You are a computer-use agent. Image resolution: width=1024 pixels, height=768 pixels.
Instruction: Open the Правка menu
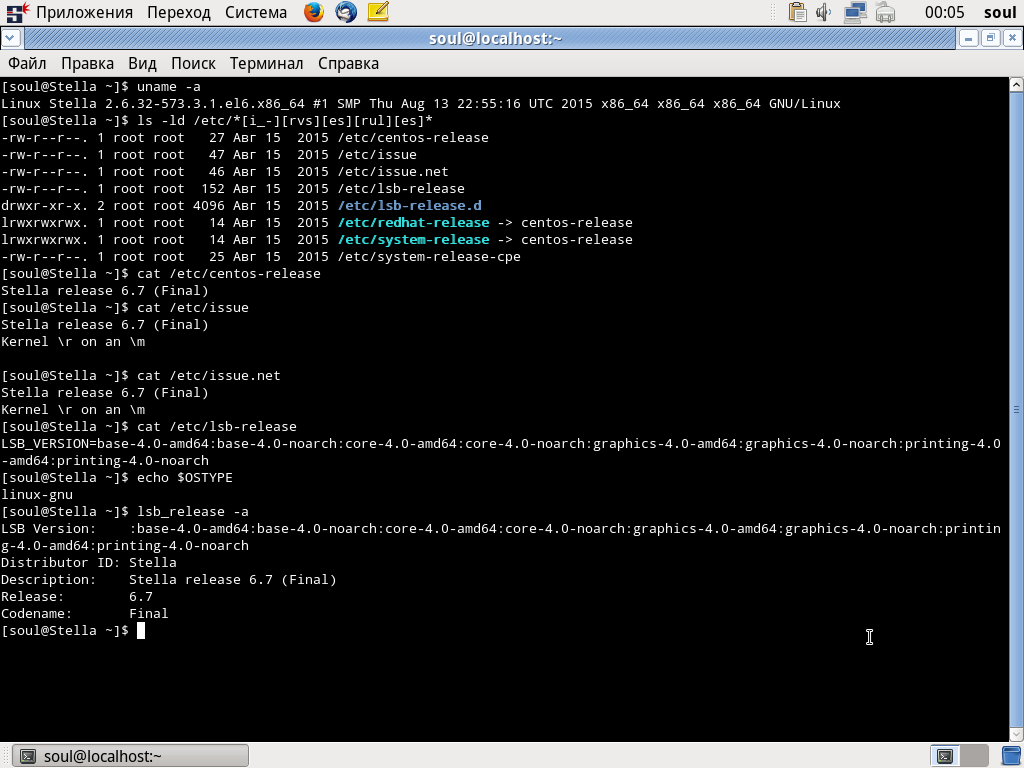tap(88, 63)
